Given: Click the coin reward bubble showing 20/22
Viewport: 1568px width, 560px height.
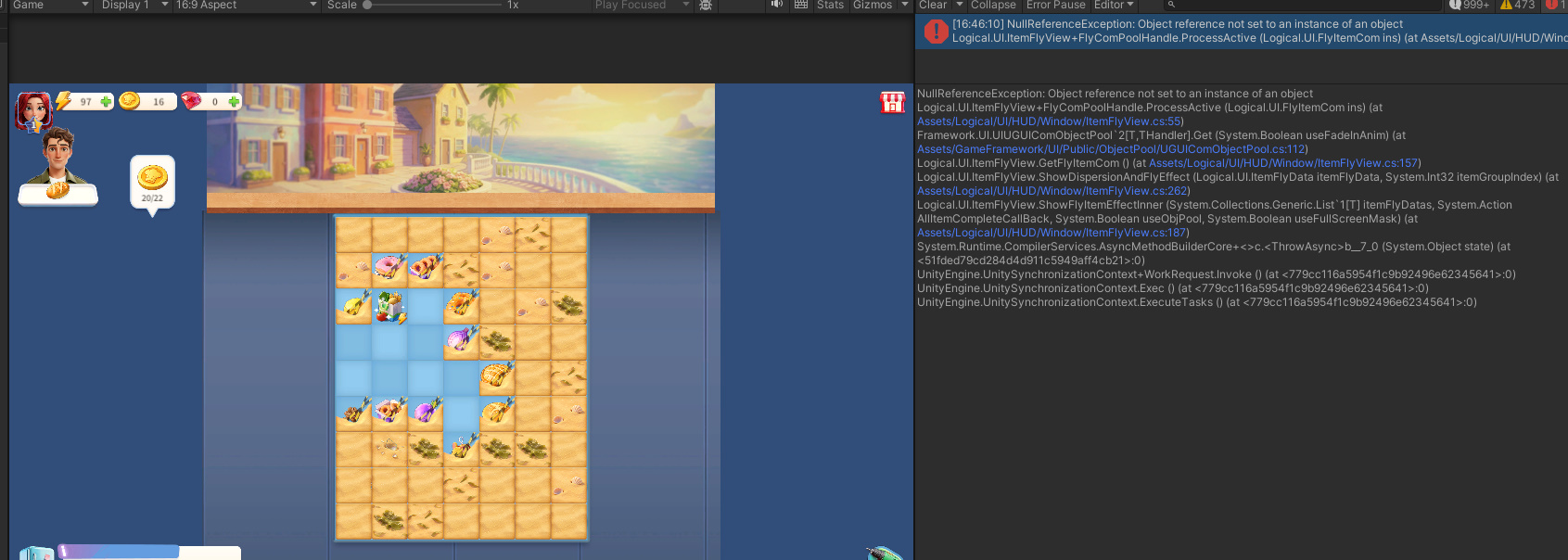Looking at the screenshot, I should click(x=152, y=182).
